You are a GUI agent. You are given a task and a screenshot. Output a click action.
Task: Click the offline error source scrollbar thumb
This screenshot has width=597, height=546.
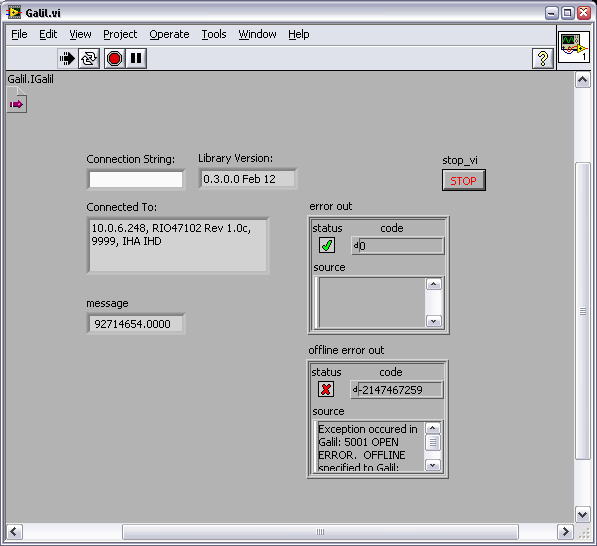[x=433, y=443]
